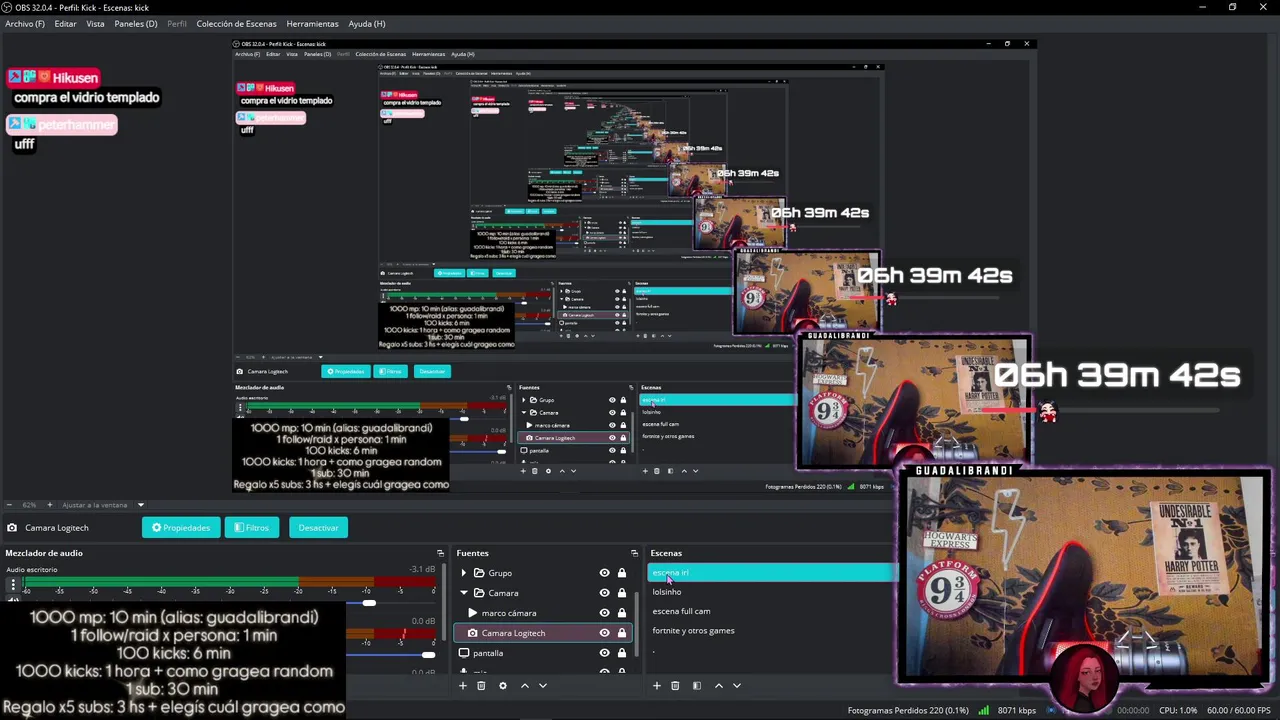Select the Camara Logitech source row
This screenshot has height=720, width=1280.
coord(543,633)
